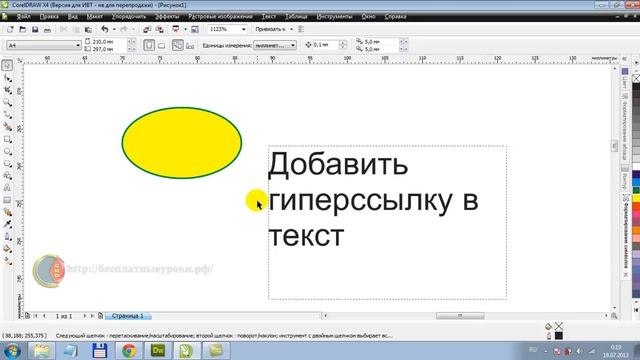Click the no-color X swatch atop palette
Image resolution: width=640 pixels, height=360 pixels.
tap(636, 78)
